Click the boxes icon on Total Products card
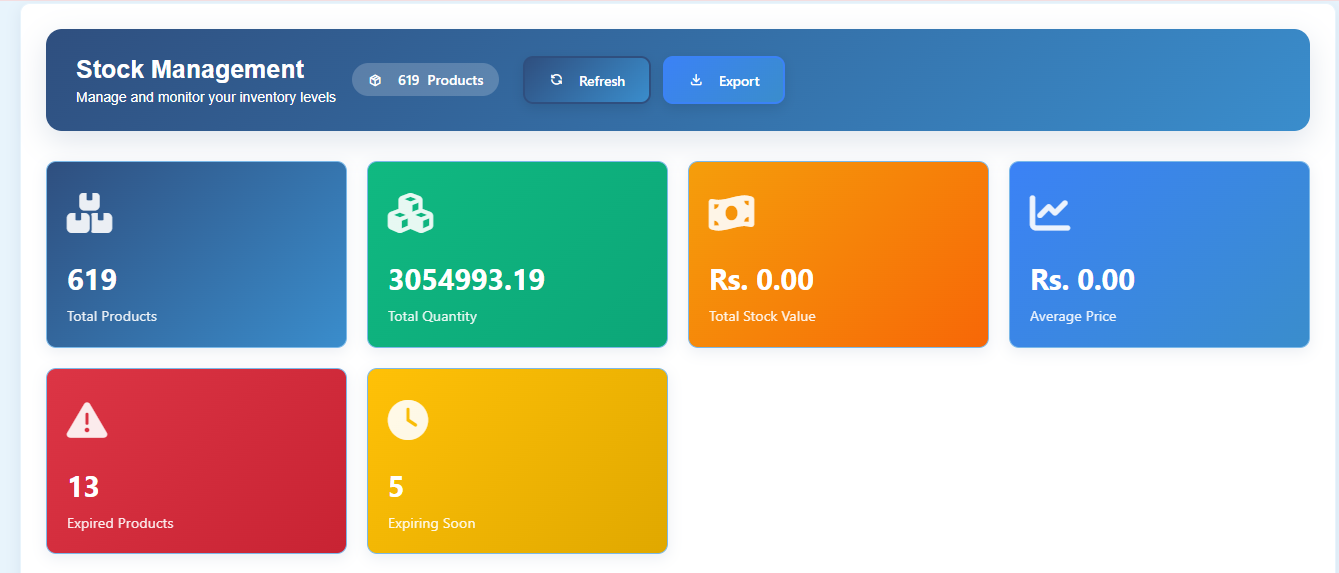Screen dimensions: 1339x573 (x=90, y=213)
